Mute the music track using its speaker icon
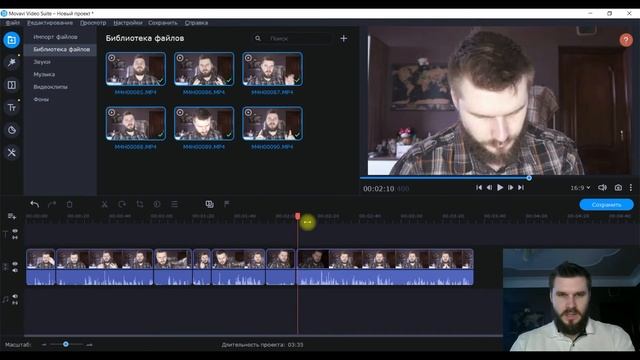Viewport: 640px width, 360px height. [15, 297]
